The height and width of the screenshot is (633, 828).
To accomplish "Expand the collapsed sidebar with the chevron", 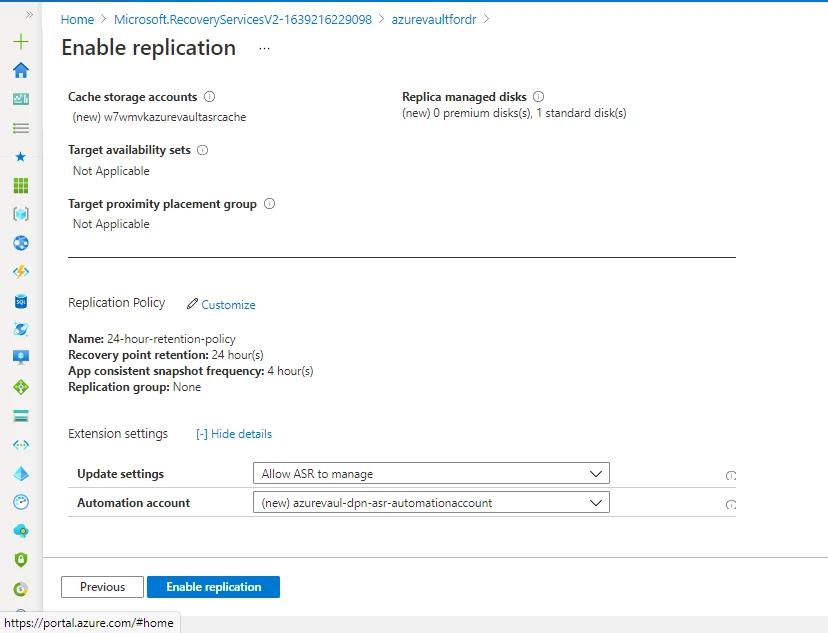I will 28,13.
